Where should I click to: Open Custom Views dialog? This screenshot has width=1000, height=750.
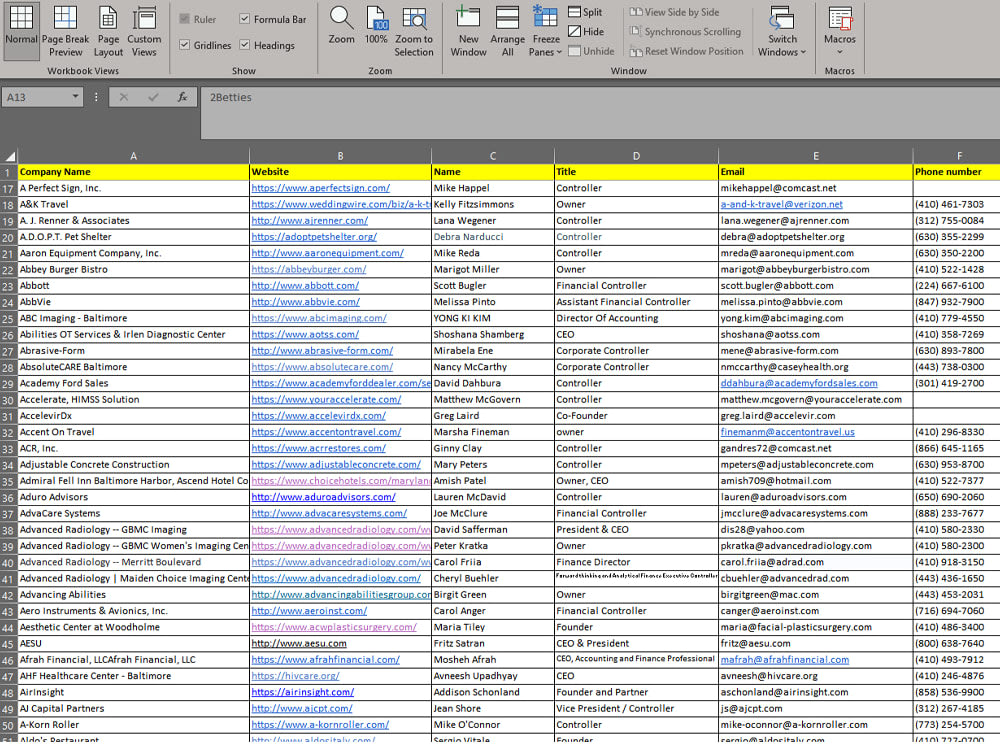tap(144, 31)
